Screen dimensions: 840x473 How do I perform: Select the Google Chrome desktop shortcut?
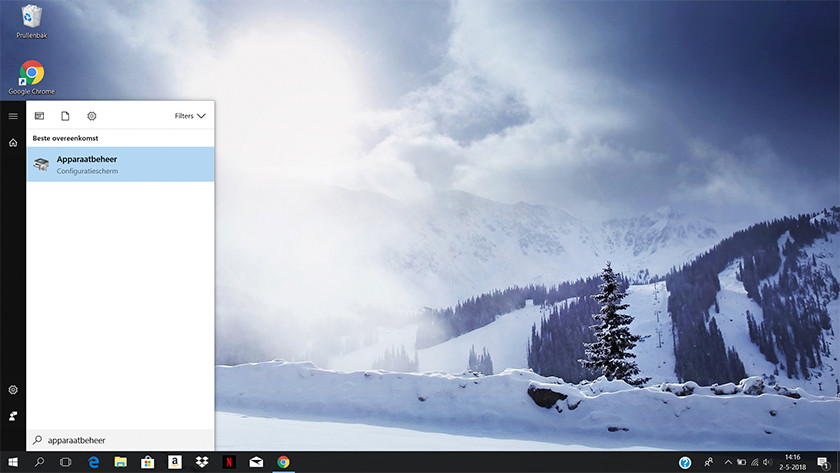point(32,78)
